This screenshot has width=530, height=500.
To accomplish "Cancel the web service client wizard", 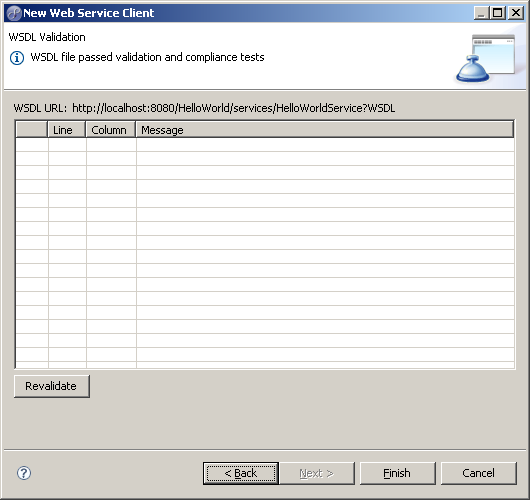I will (x=479, y=473).
